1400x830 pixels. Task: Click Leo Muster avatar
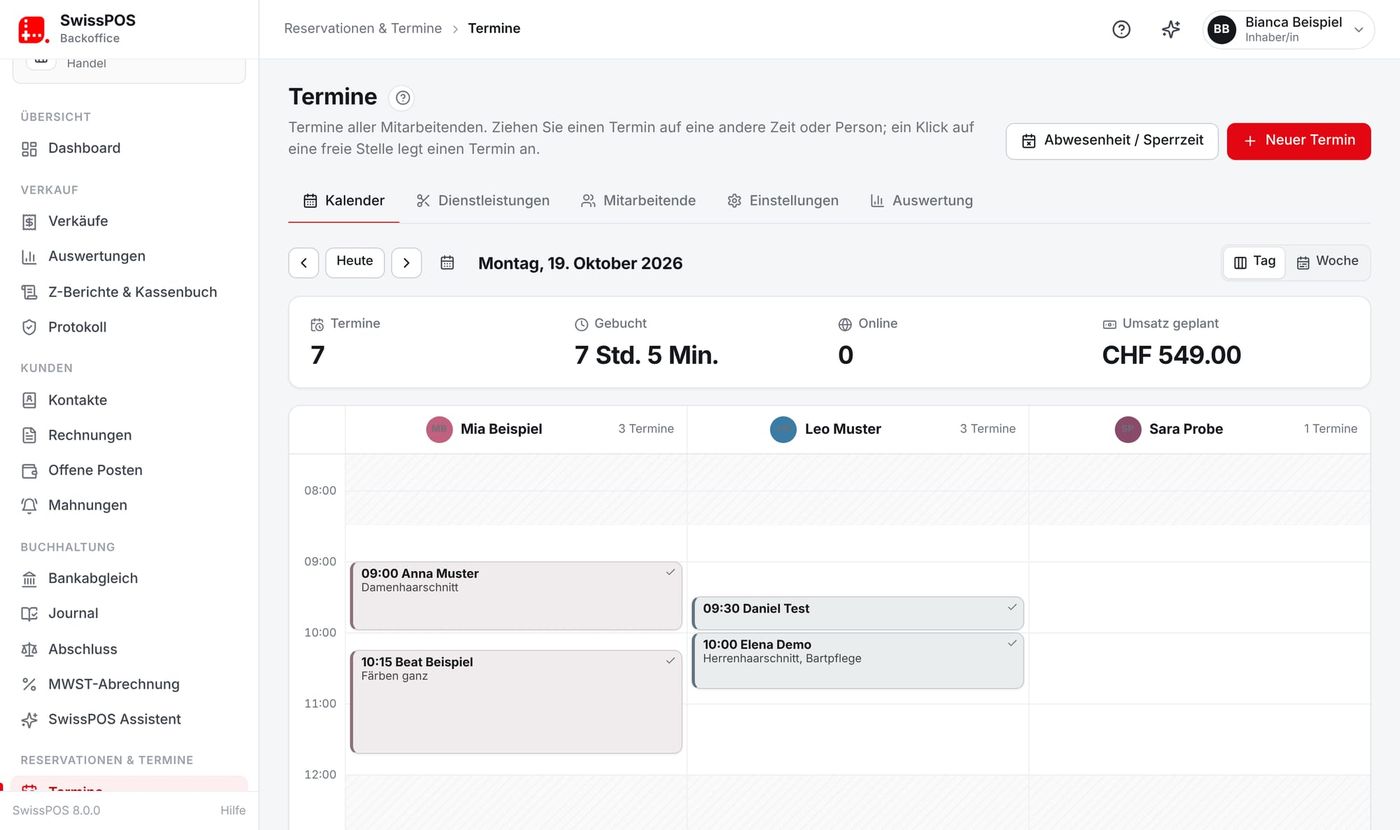tap(783, 429)
